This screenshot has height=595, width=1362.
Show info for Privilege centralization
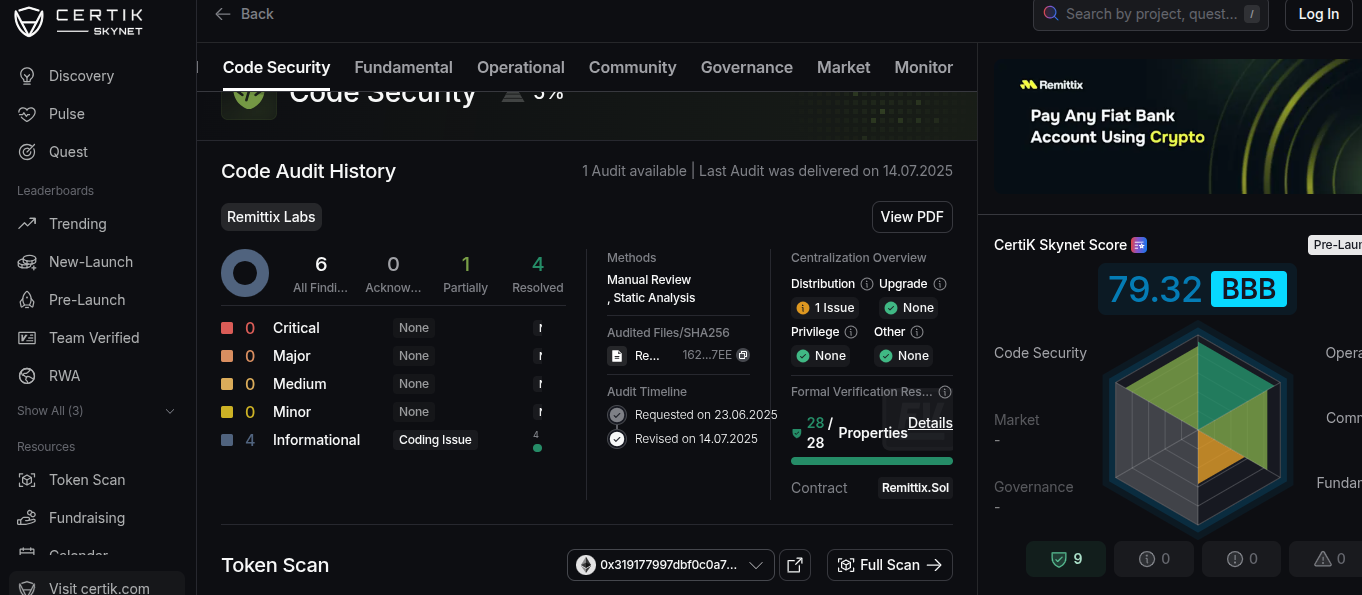coord(851,332)
